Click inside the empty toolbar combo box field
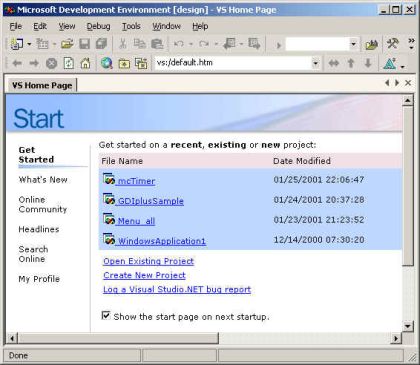Screen dimensions: 420x365 (317, 44)
